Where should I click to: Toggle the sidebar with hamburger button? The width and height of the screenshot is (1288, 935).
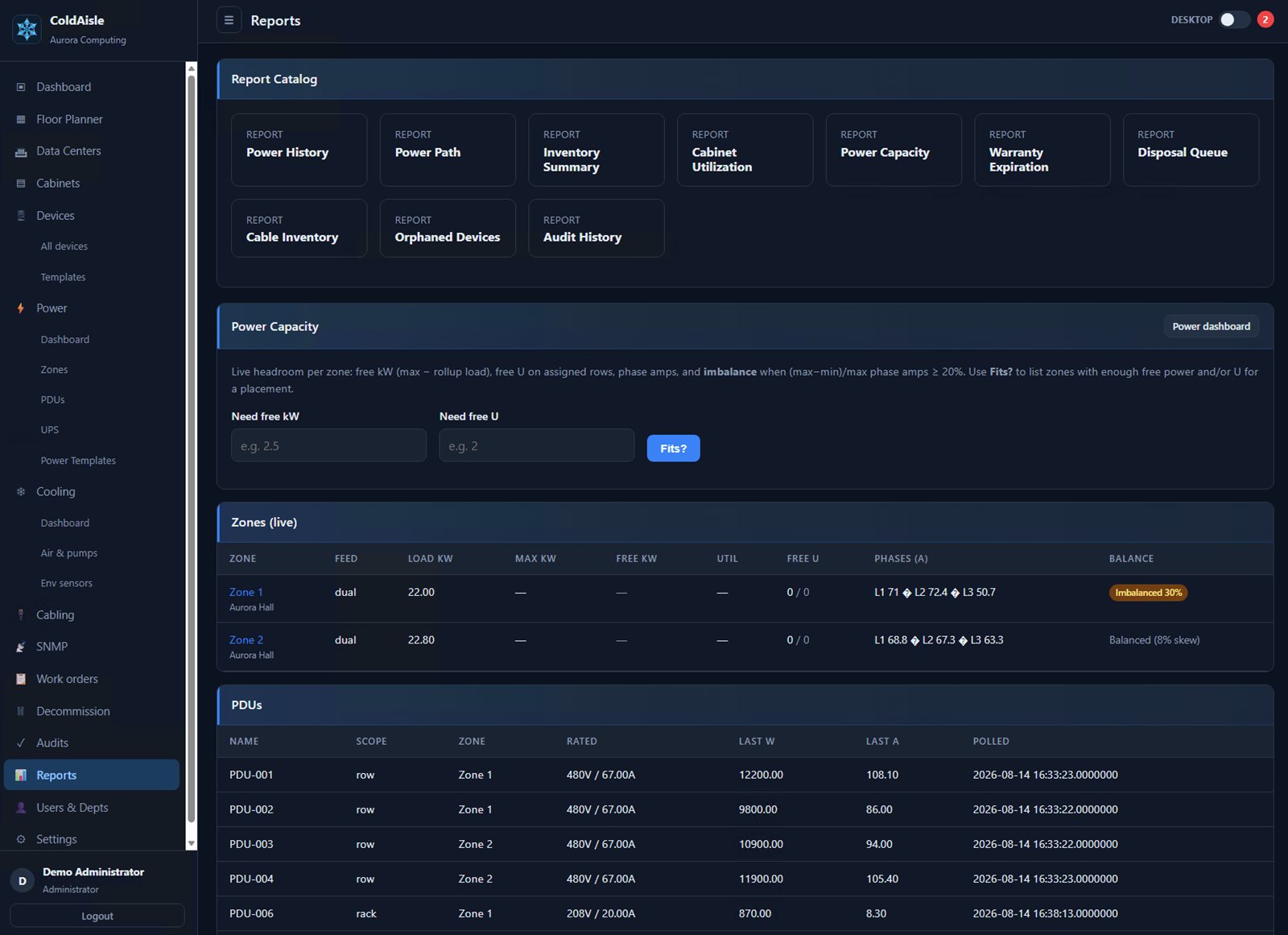tap(229, 20)
